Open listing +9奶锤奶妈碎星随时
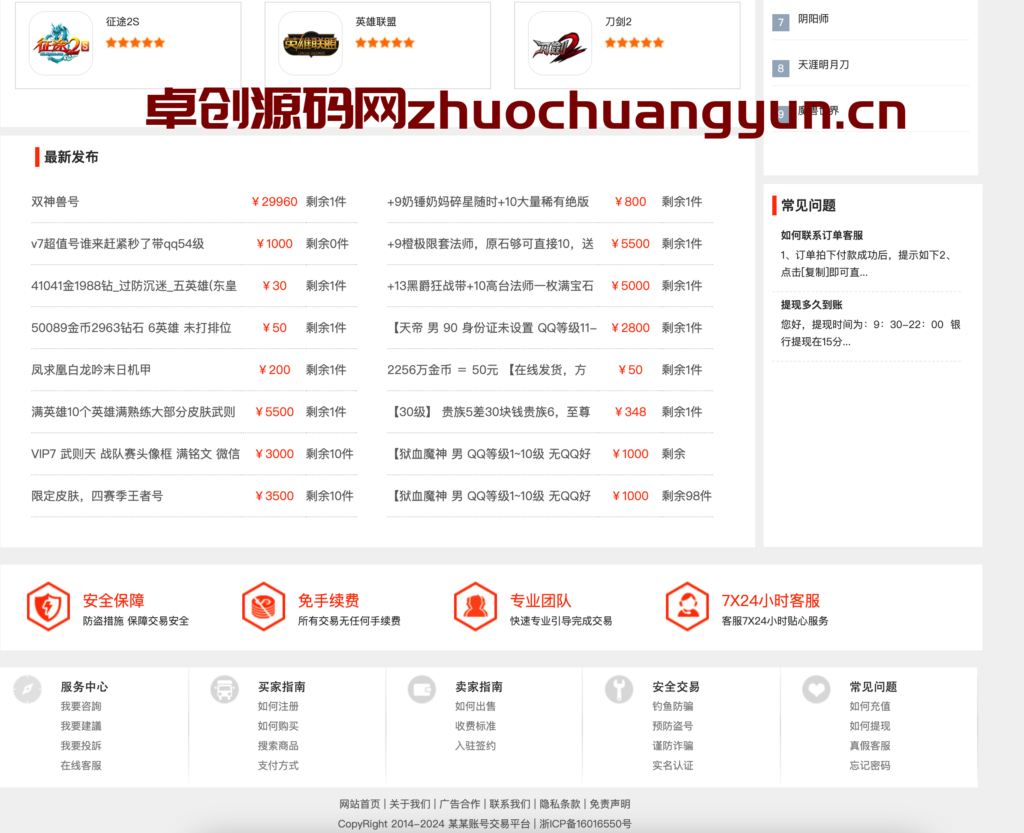1024x833 pixels. pyautogui.click(x=488, y=202)
